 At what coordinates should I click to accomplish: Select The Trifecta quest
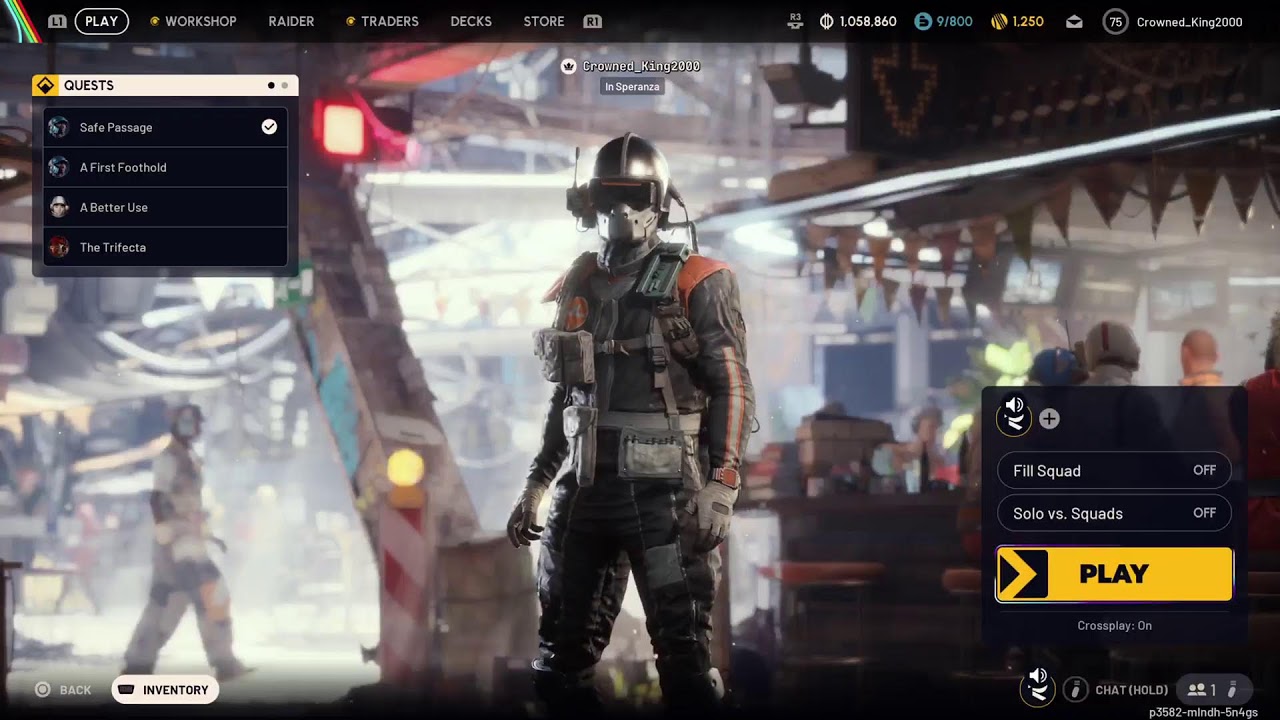165,247
